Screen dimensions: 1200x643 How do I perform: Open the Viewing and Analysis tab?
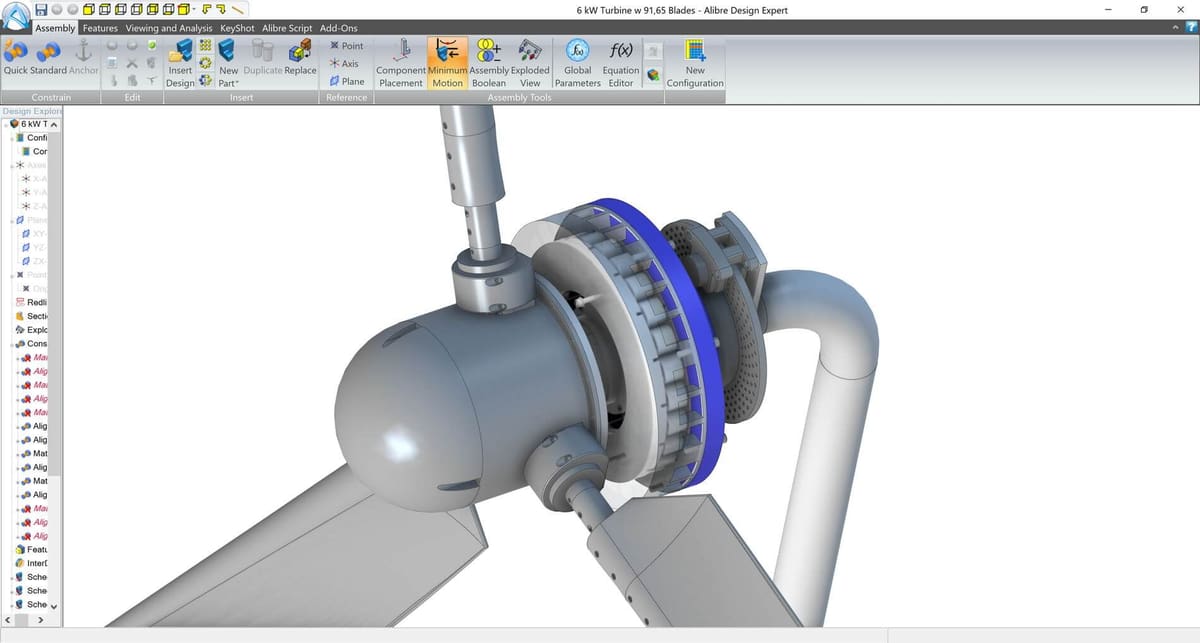coord(169,28)
